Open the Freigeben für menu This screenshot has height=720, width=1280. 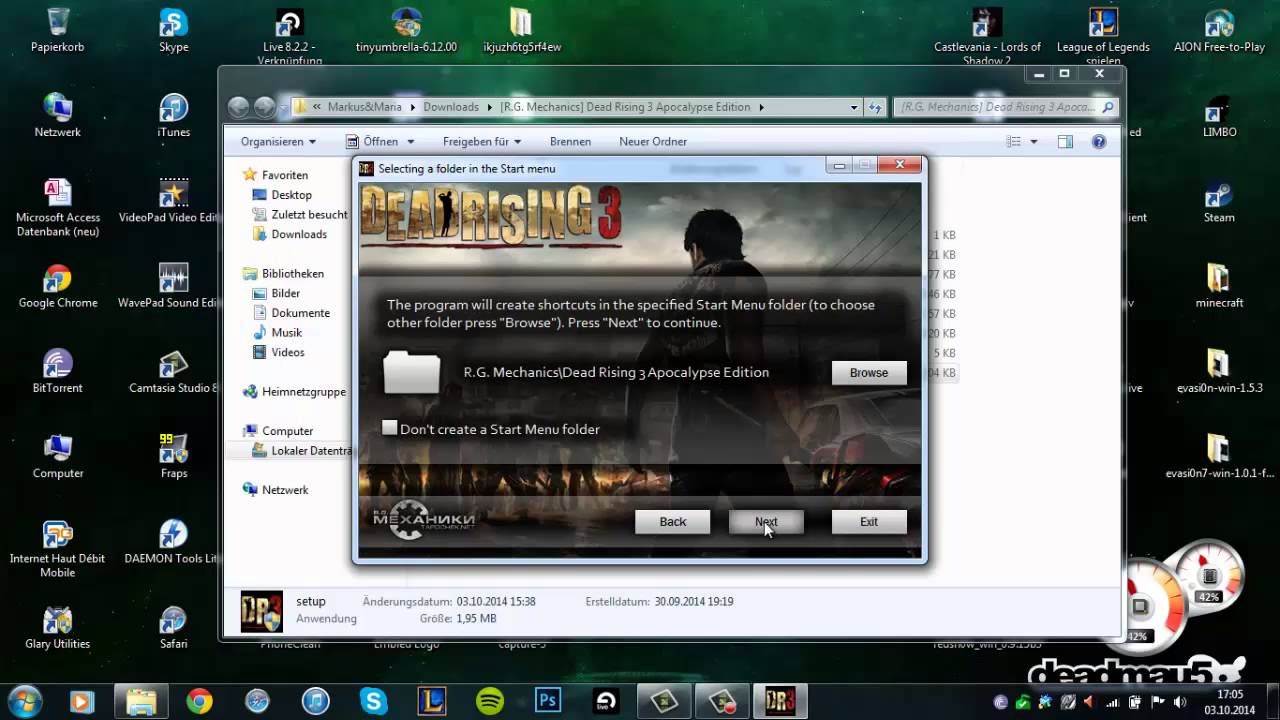pyautogui.click(x=482, y=142)
